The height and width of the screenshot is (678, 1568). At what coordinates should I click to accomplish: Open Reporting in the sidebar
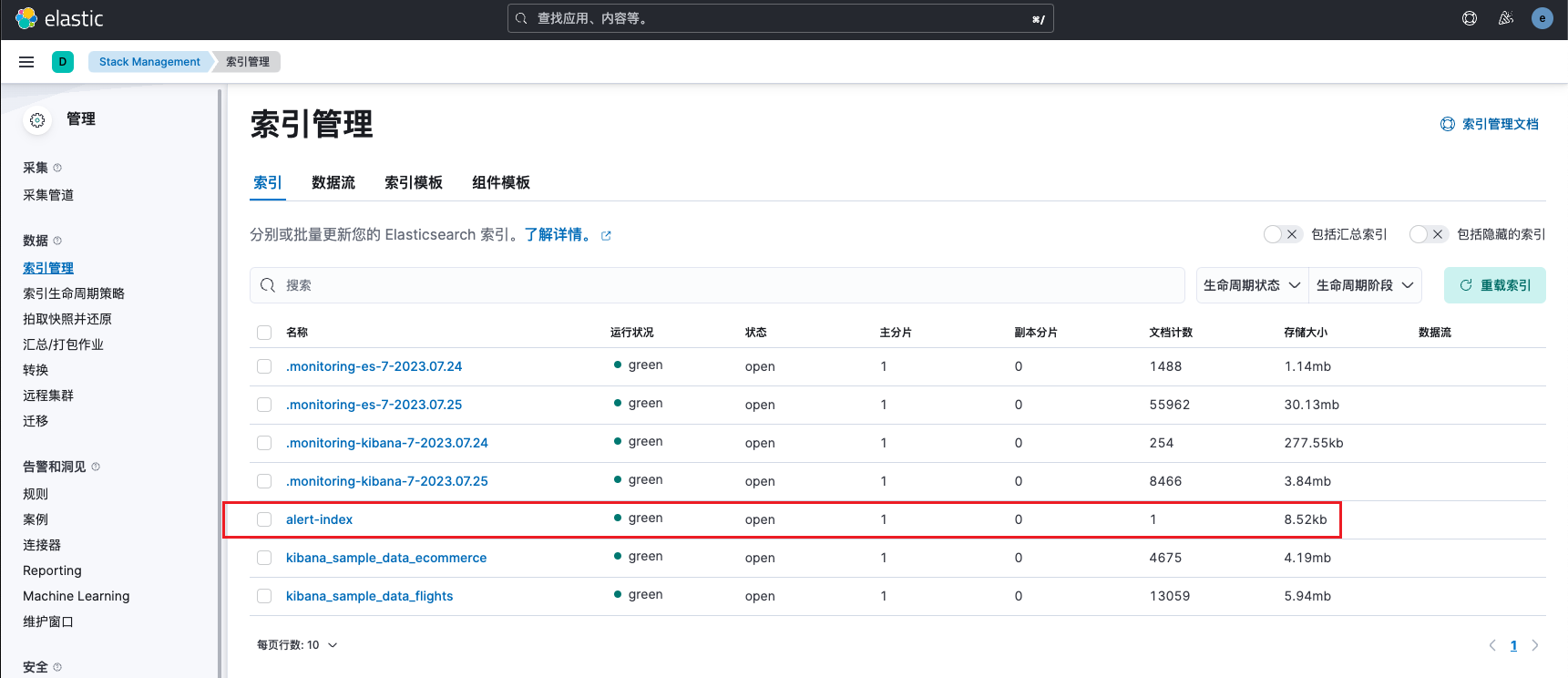point(52,570)
